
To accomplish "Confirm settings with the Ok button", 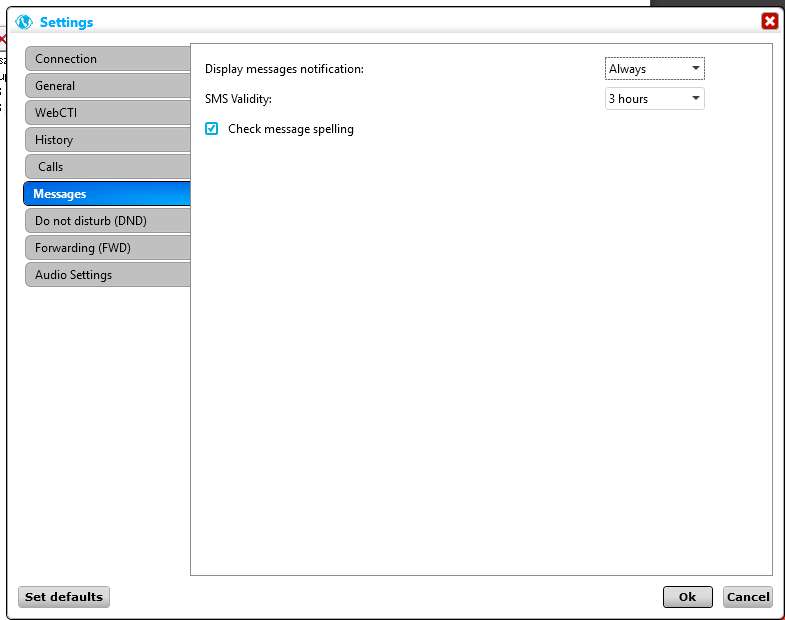I will click(687, 597).
